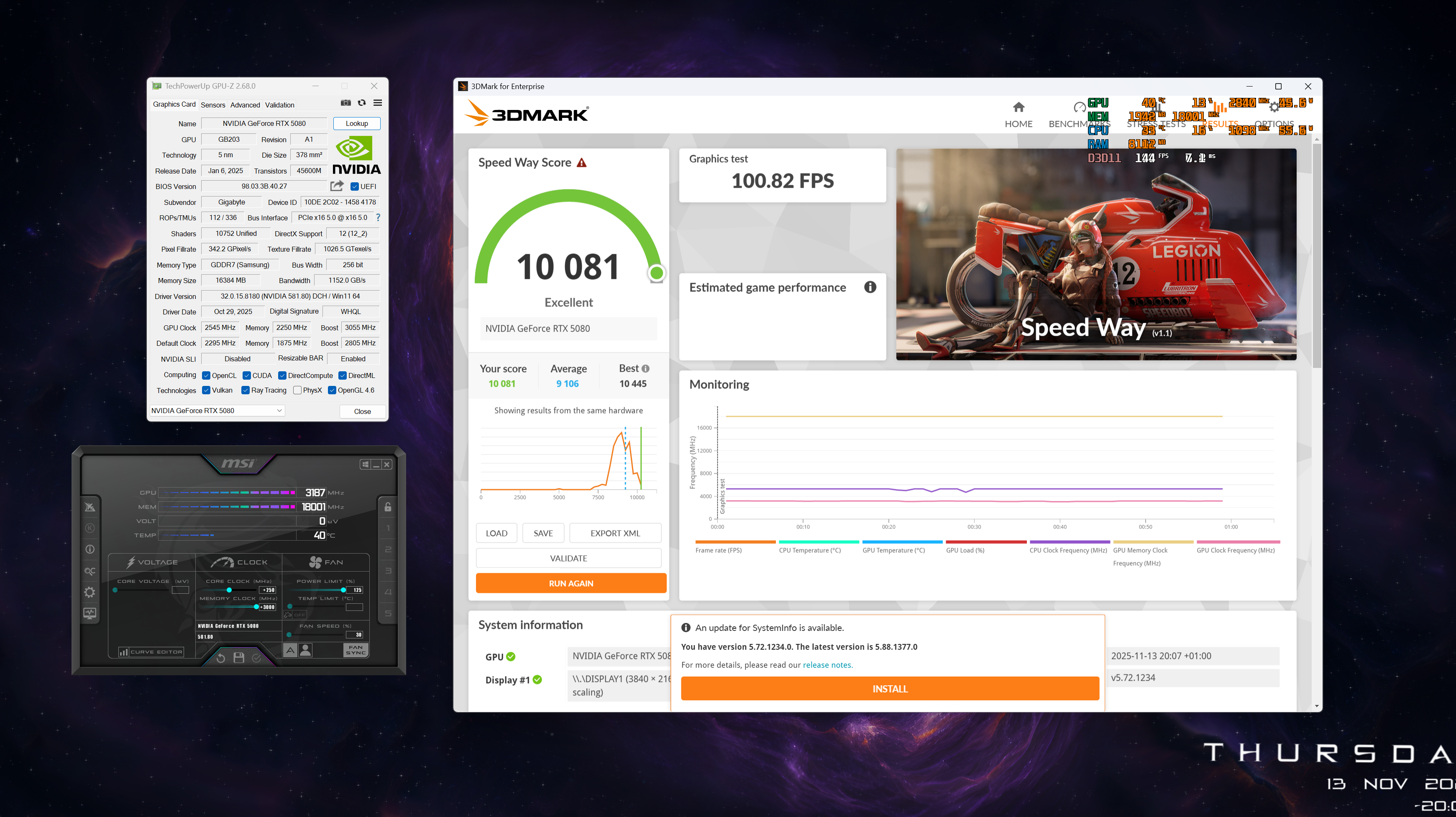Open the SystemInfo release notes link
The image size is (1456, 817).
point(827,665)
